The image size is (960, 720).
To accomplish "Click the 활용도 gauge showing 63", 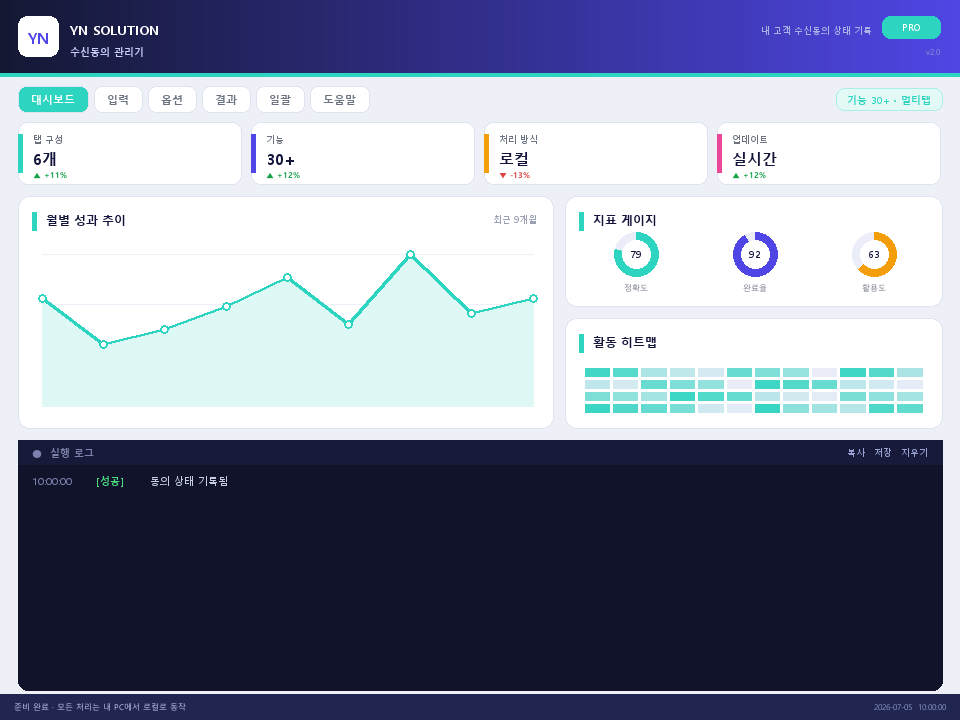I will tap(874, 255).
